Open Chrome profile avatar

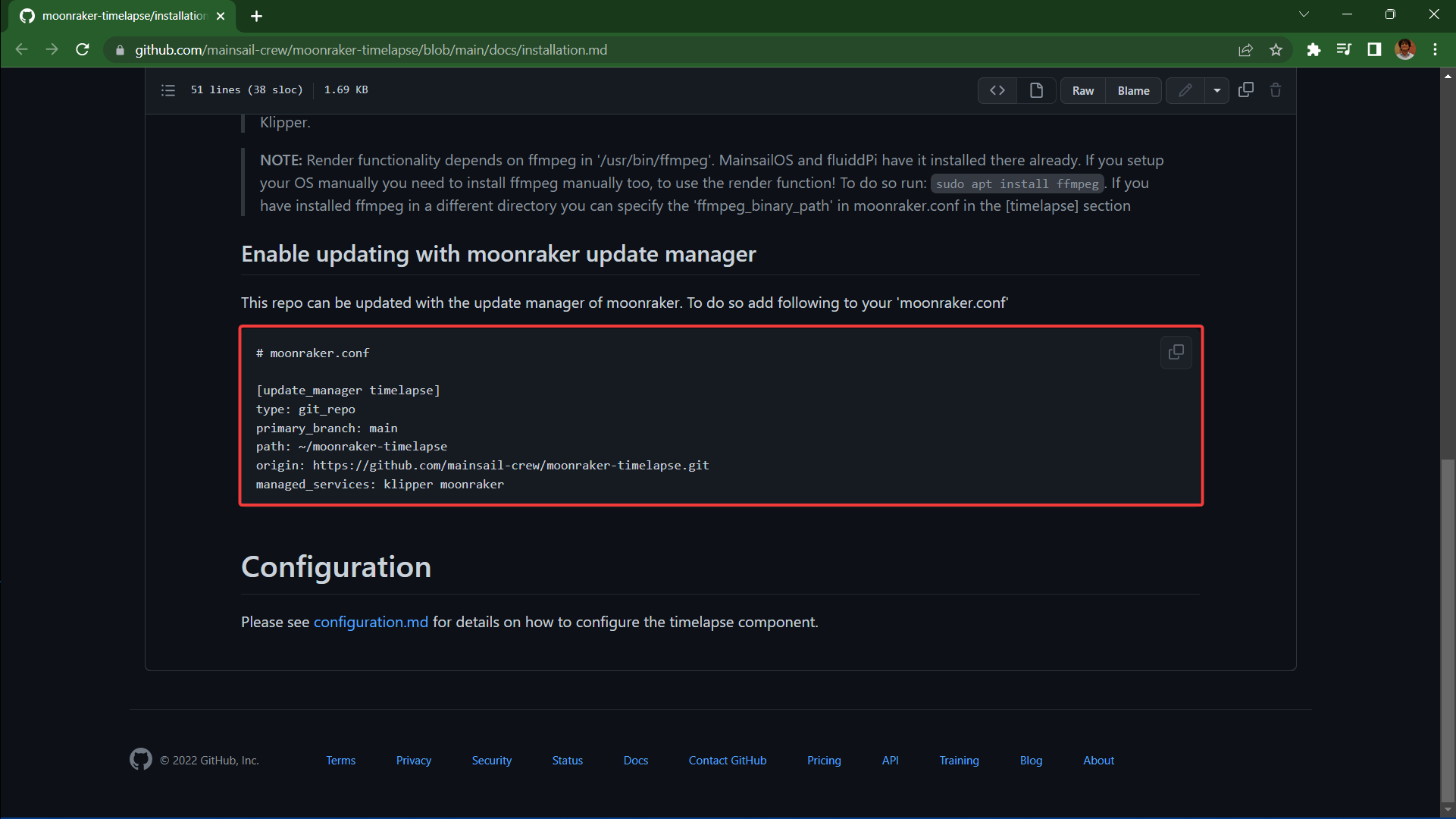[1404, 49]
